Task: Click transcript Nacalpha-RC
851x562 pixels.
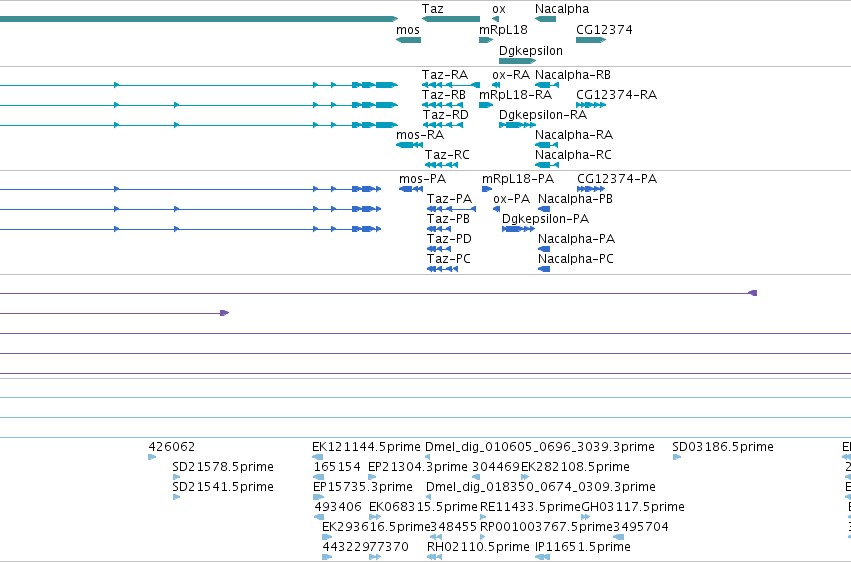Action: tap(573, 155)
